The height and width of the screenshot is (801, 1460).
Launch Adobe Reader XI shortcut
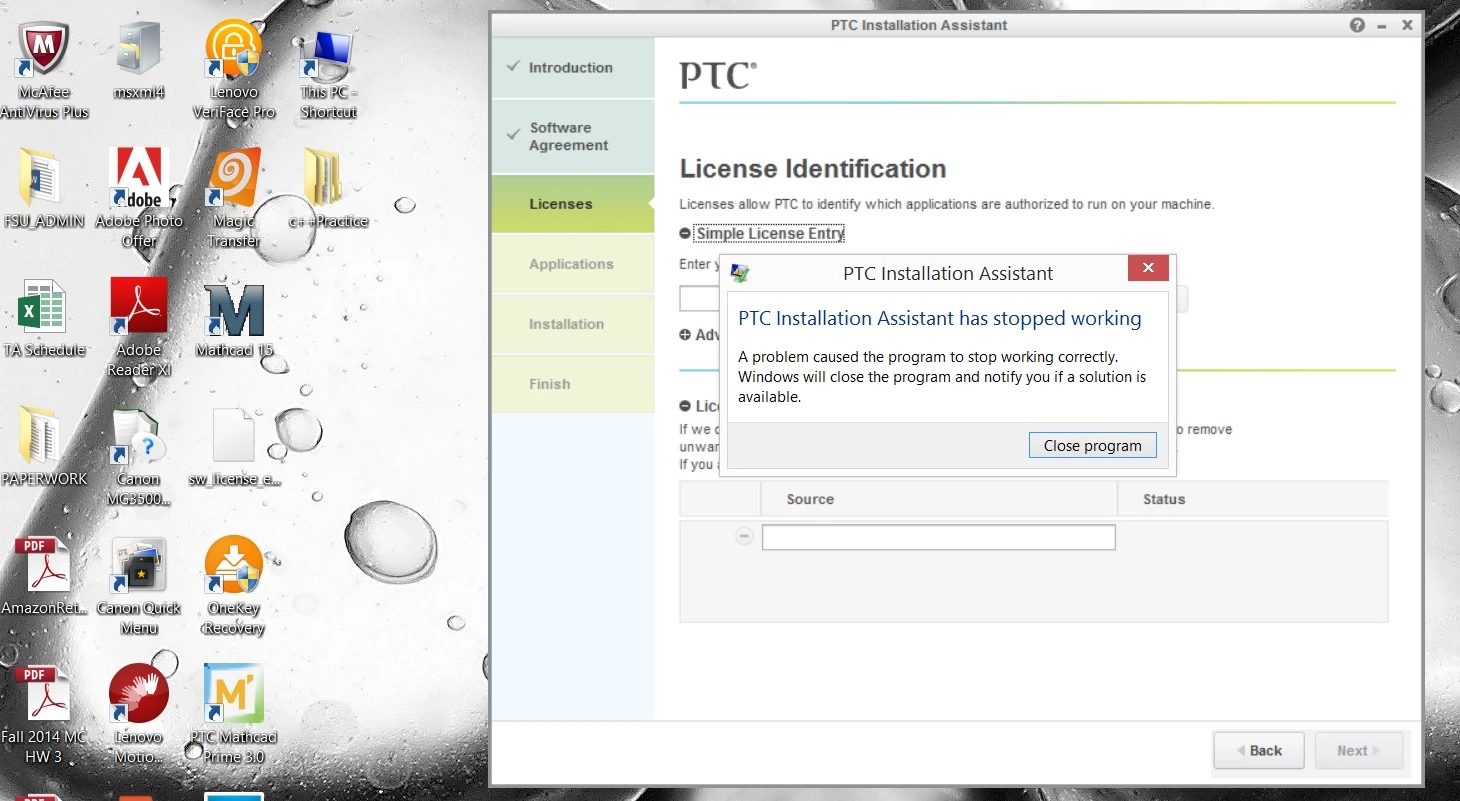139,307
